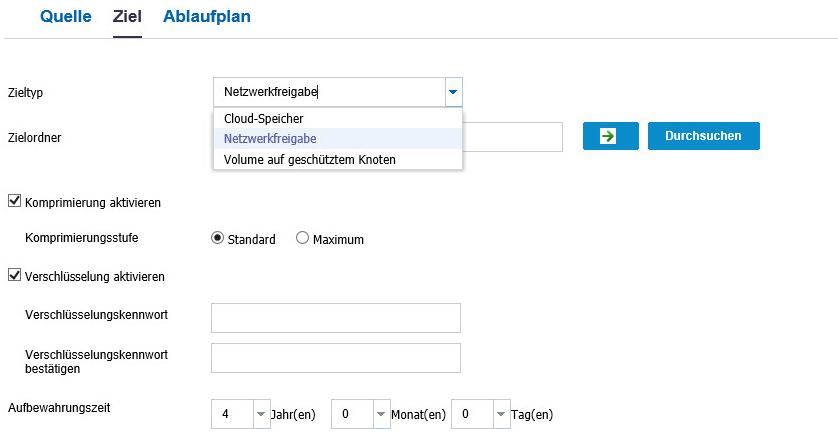The image size is (838, 445).
Task: Expand the Monat(en) retention dropdown
Action: coord(381,414)
